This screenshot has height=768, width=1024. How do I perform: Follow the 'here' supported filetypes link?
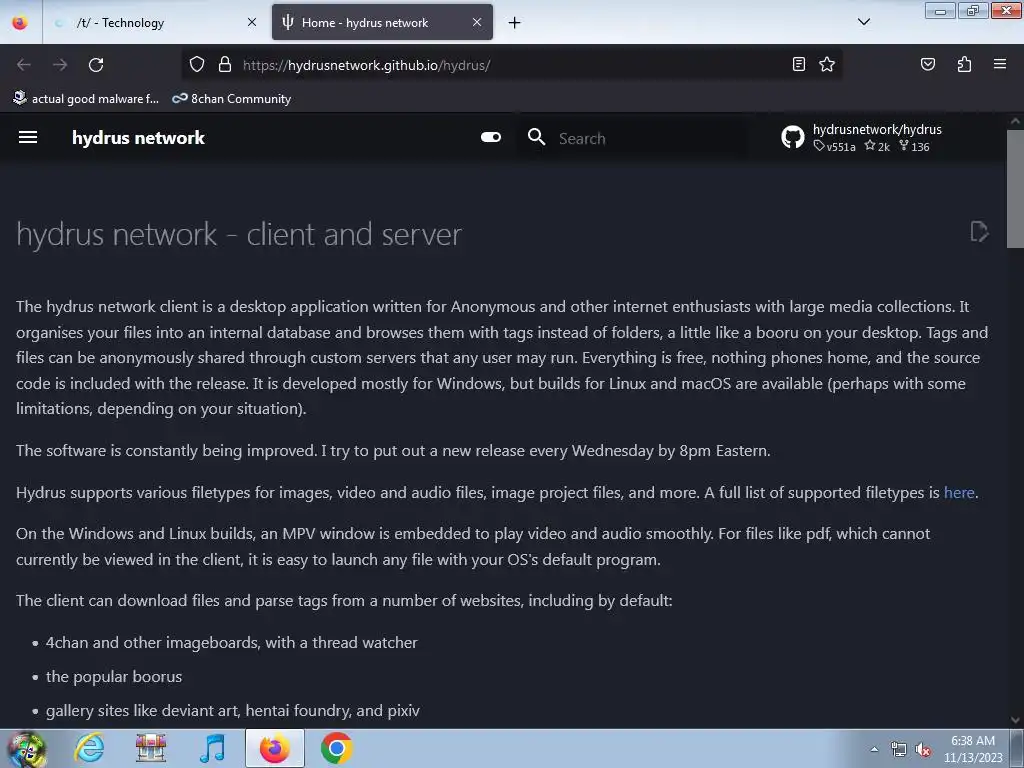(x=959, y=492)
